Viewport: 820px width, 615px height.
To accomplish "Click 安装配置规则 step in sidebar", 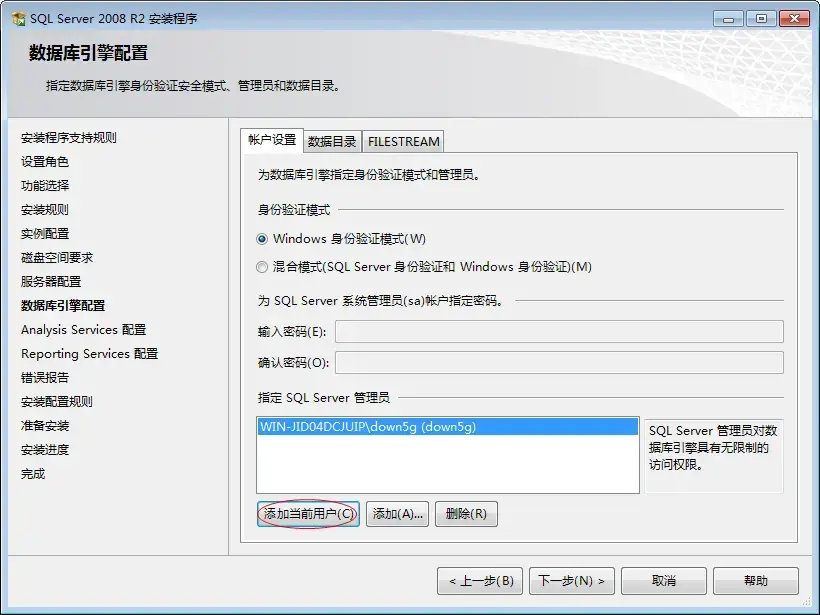I will (x=57, y=402).
